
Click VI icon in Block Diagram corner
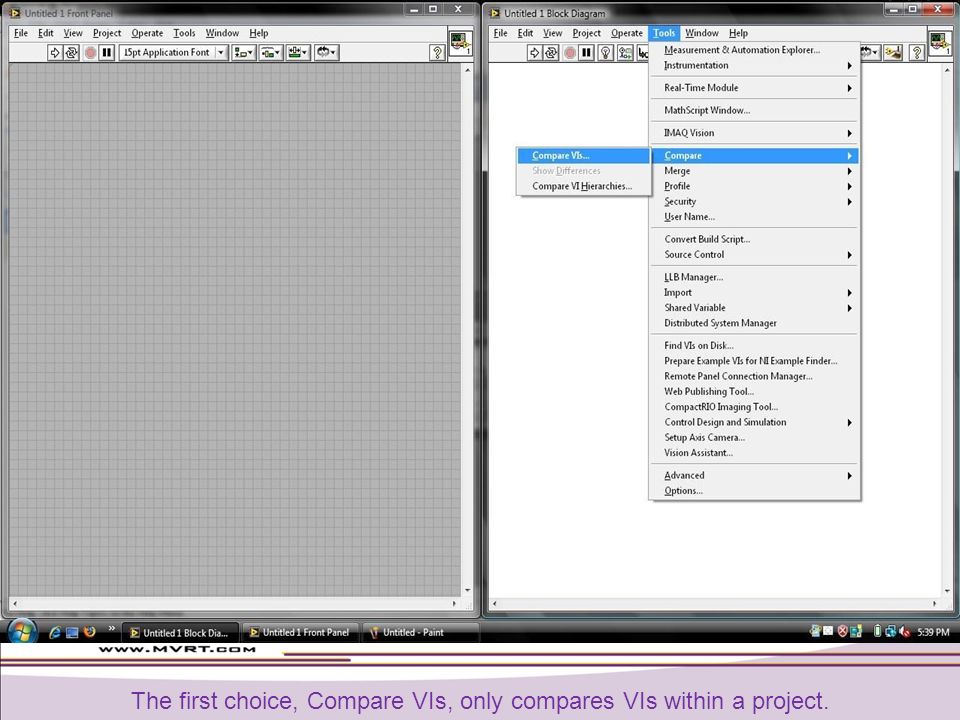[940, 43]
